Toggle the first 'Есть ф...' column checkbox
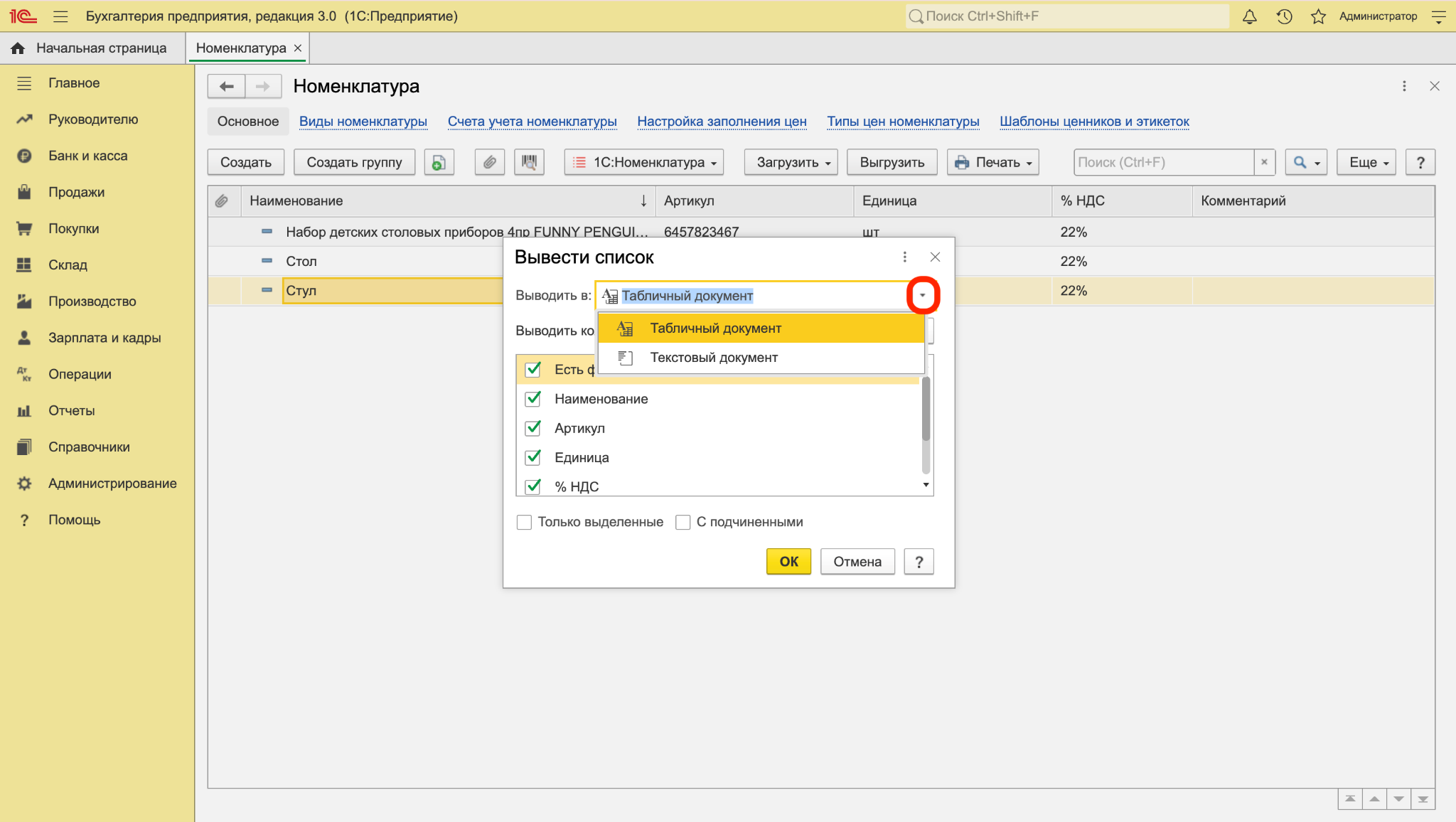The width and height of the screenshot is (1456, 822). pyautogui.click(x=533, y=370)
